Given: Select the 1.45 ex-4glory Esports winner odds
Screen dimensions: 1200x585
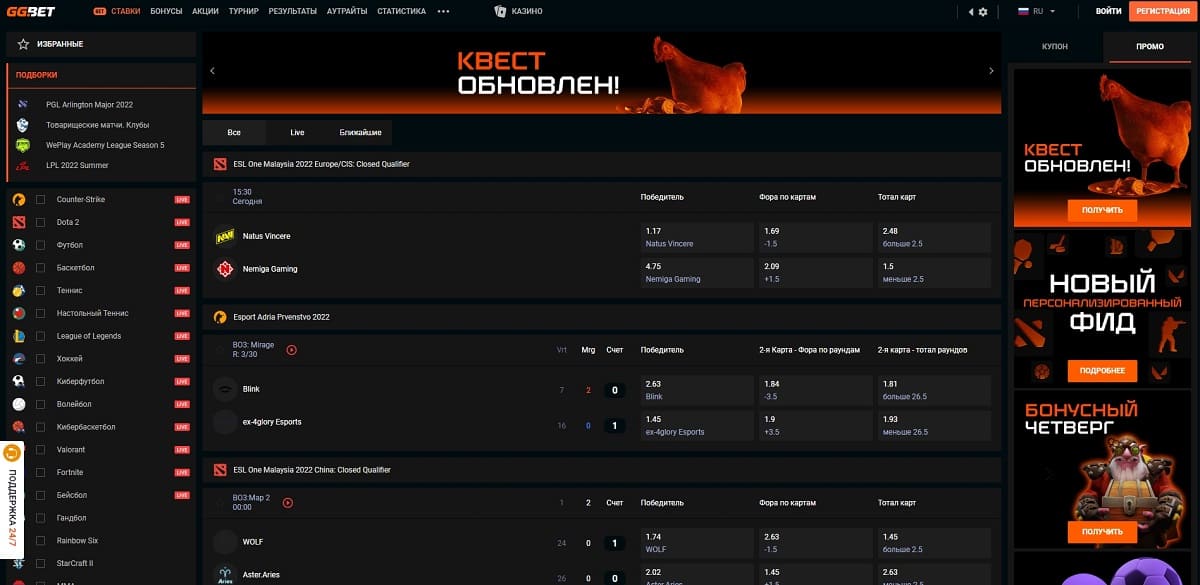Looking at the screenshot, I should (696, 425).
